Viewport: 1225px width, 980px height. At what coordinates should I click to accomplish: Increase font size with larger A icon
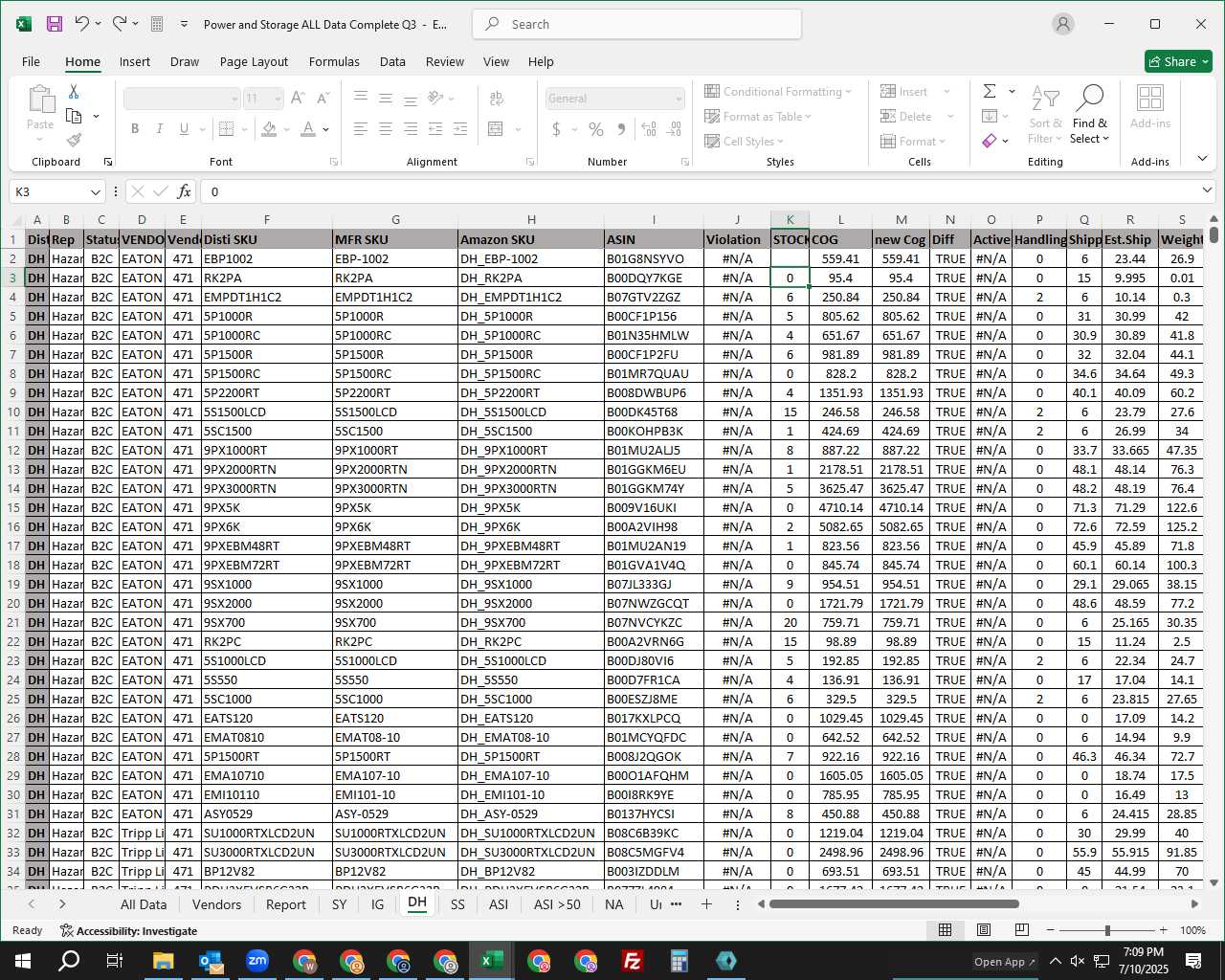tap(298, 99)
